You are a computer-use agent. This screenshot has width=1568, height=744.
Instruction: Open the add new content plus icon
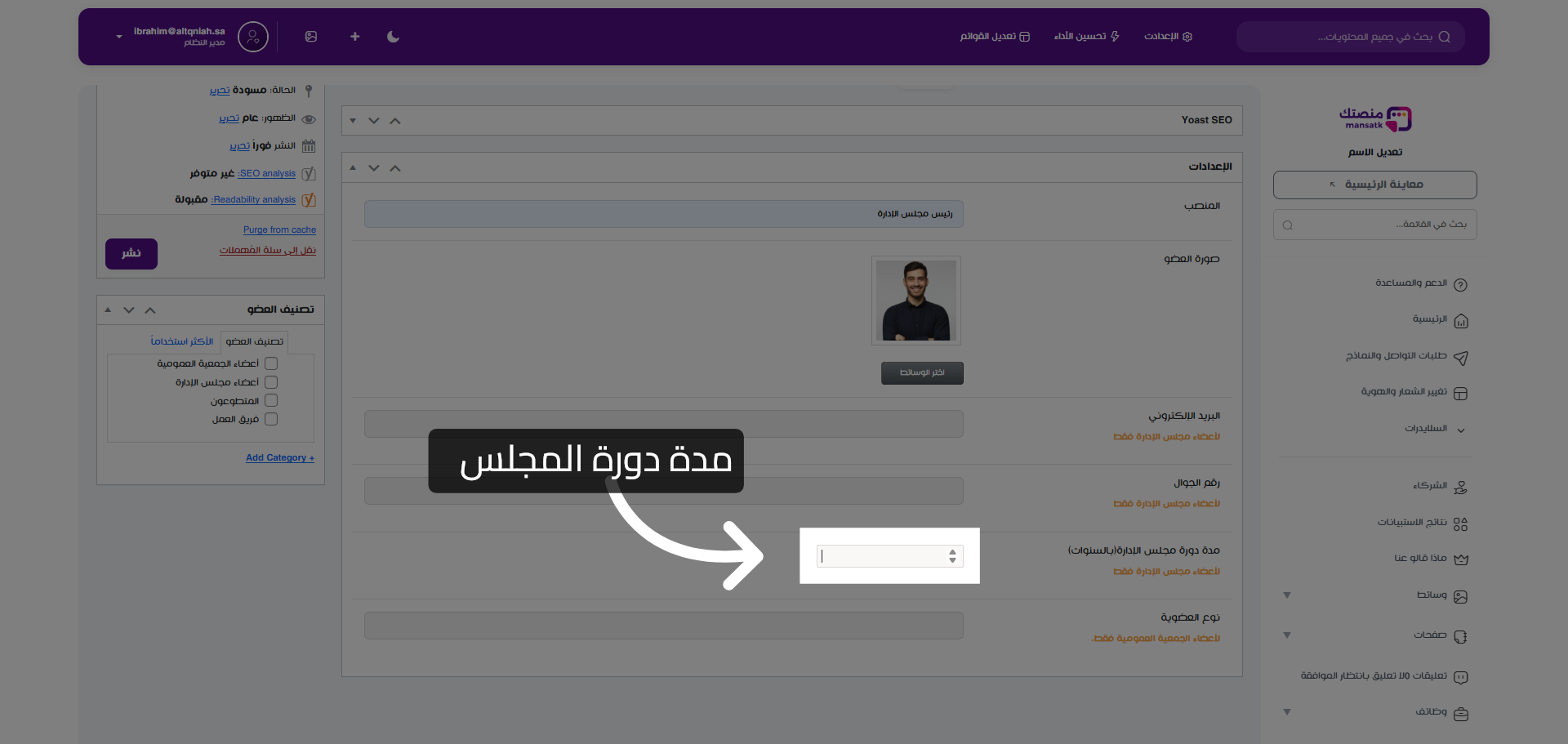click(354, 37)
